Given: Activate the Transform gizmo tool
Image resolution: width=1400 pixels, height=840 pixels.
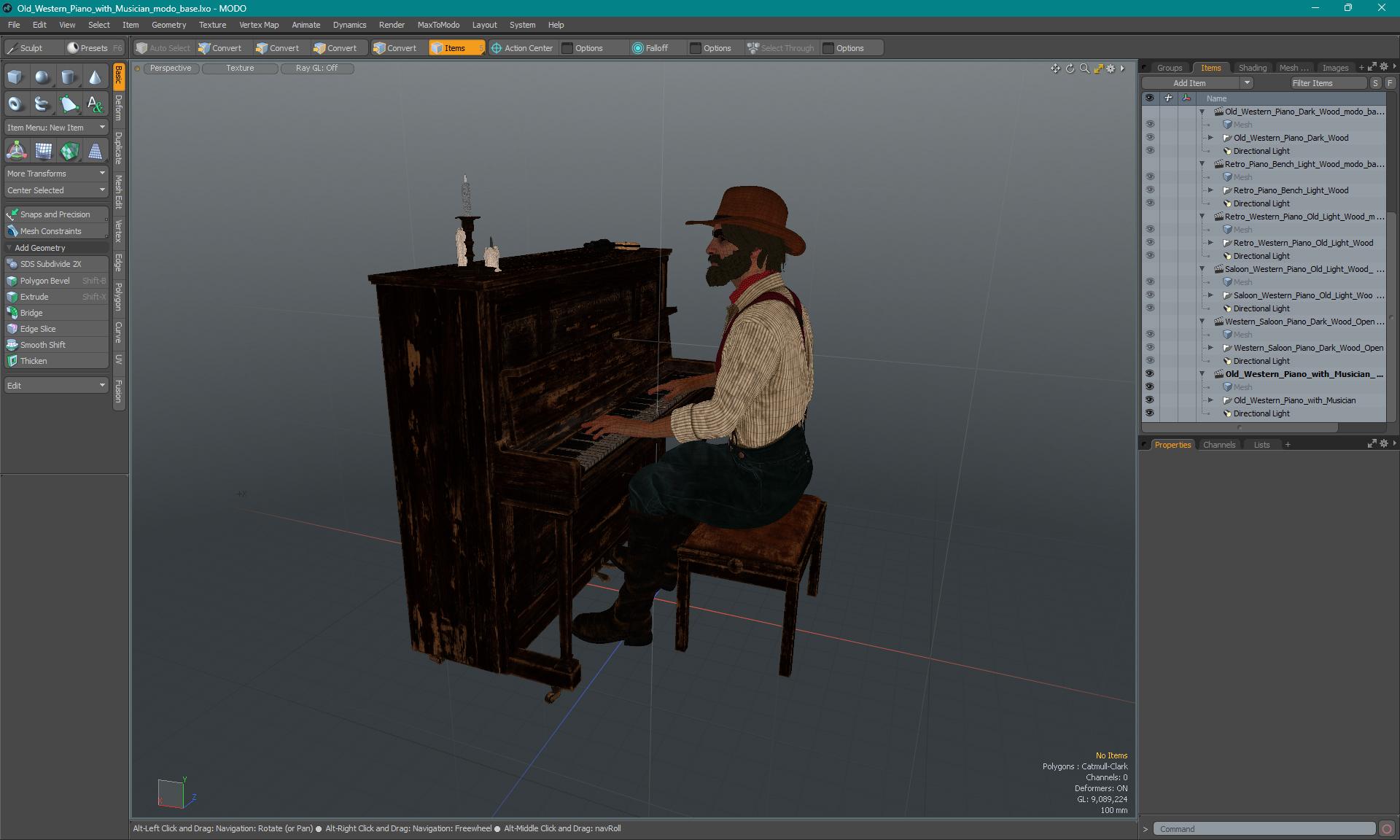Looking at the screenshot, I should click(x=16, y=151).
